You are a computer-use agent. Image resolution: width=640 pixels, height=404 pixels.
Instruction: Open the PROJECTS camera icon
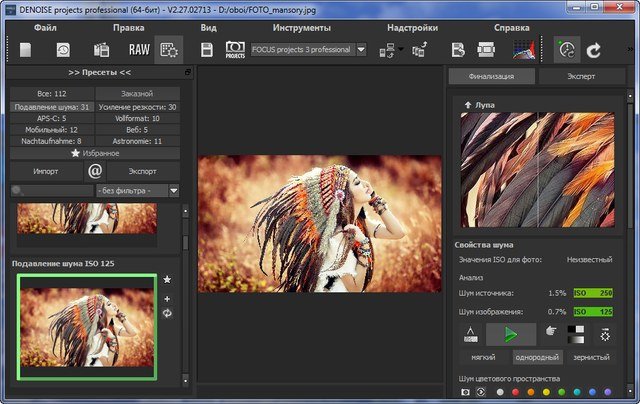point(235,49)
